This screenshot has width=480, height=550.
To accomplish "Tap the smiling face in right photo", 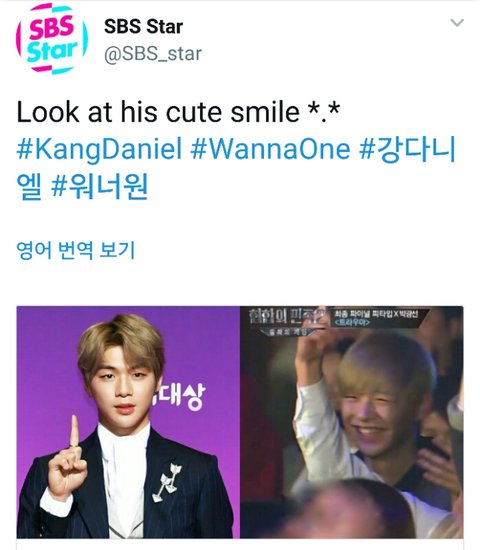I will click(372, 417).
